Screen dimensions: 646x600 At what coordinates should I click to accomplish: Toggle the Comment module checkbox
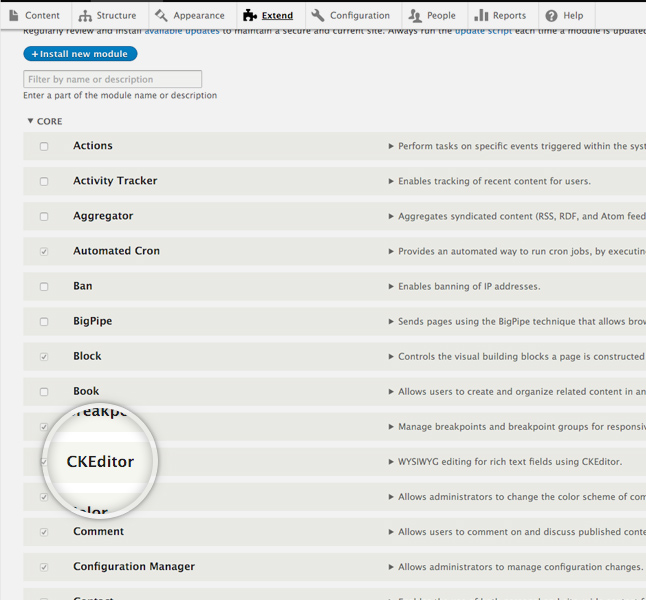pyautogui.click(x=44, y=532)
